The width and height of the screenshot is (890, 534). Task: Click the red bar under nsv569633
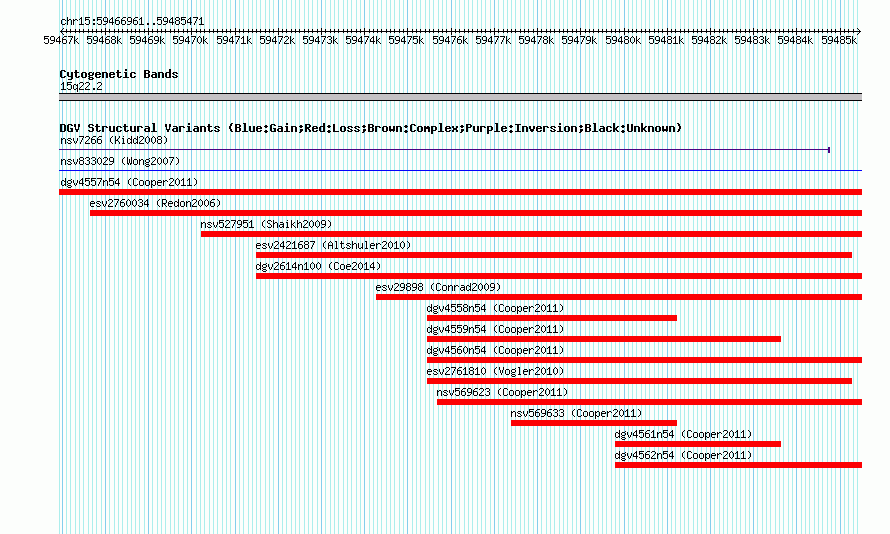594,423
